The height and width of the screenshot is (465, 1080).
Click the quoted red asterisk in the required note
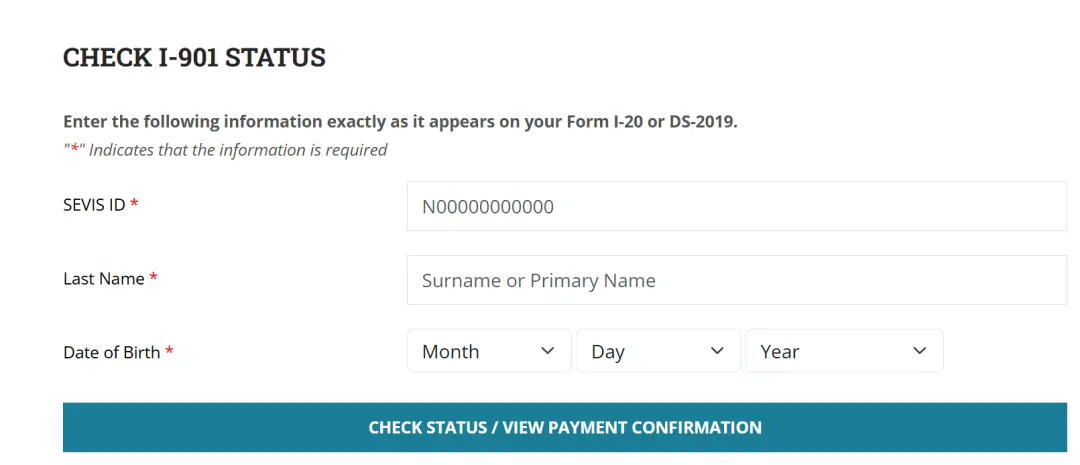pyautogui.click(x=71, y=150)
